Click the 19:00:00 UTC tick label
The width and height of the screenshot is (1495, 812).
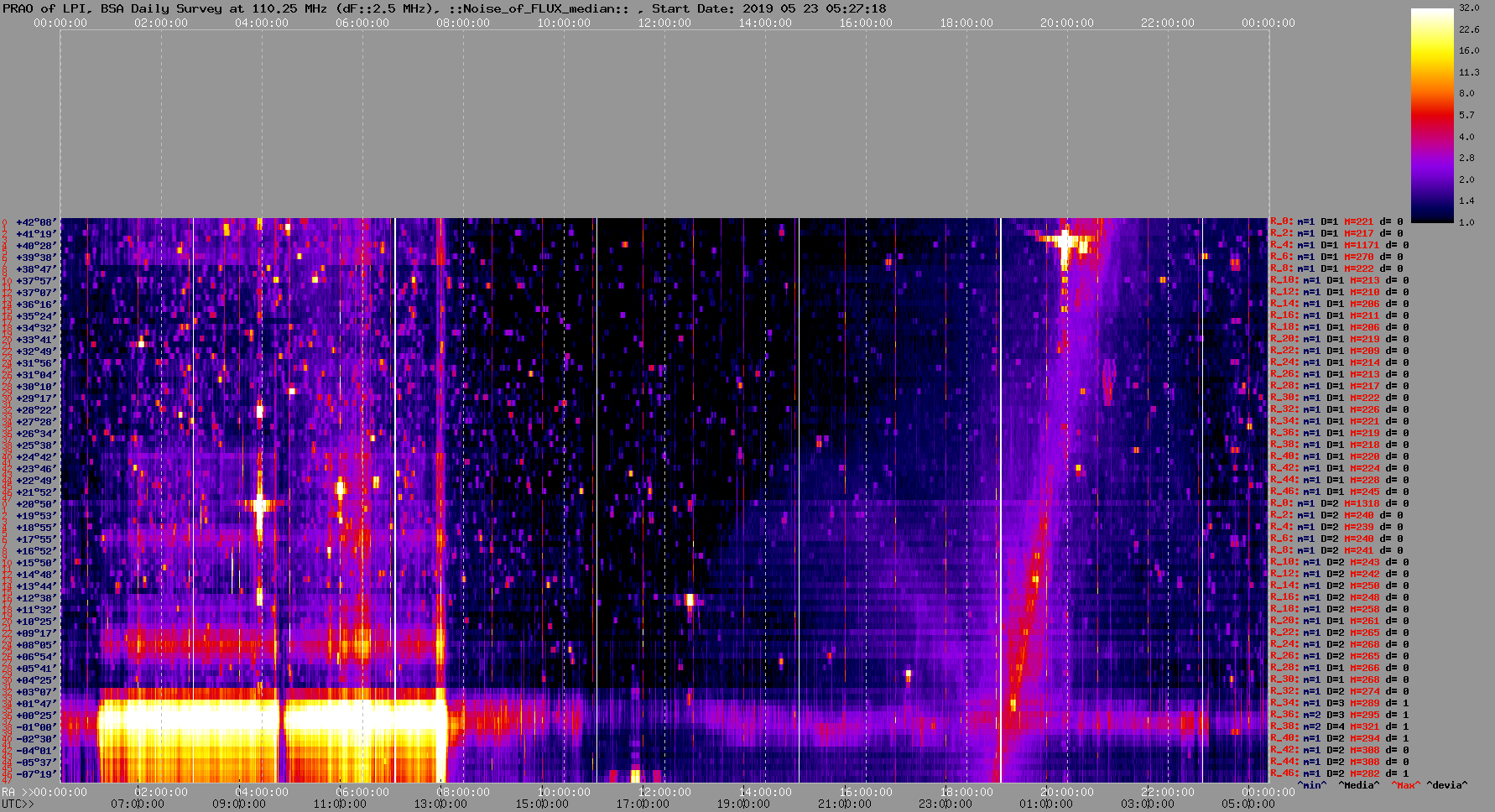pos(743,804)
